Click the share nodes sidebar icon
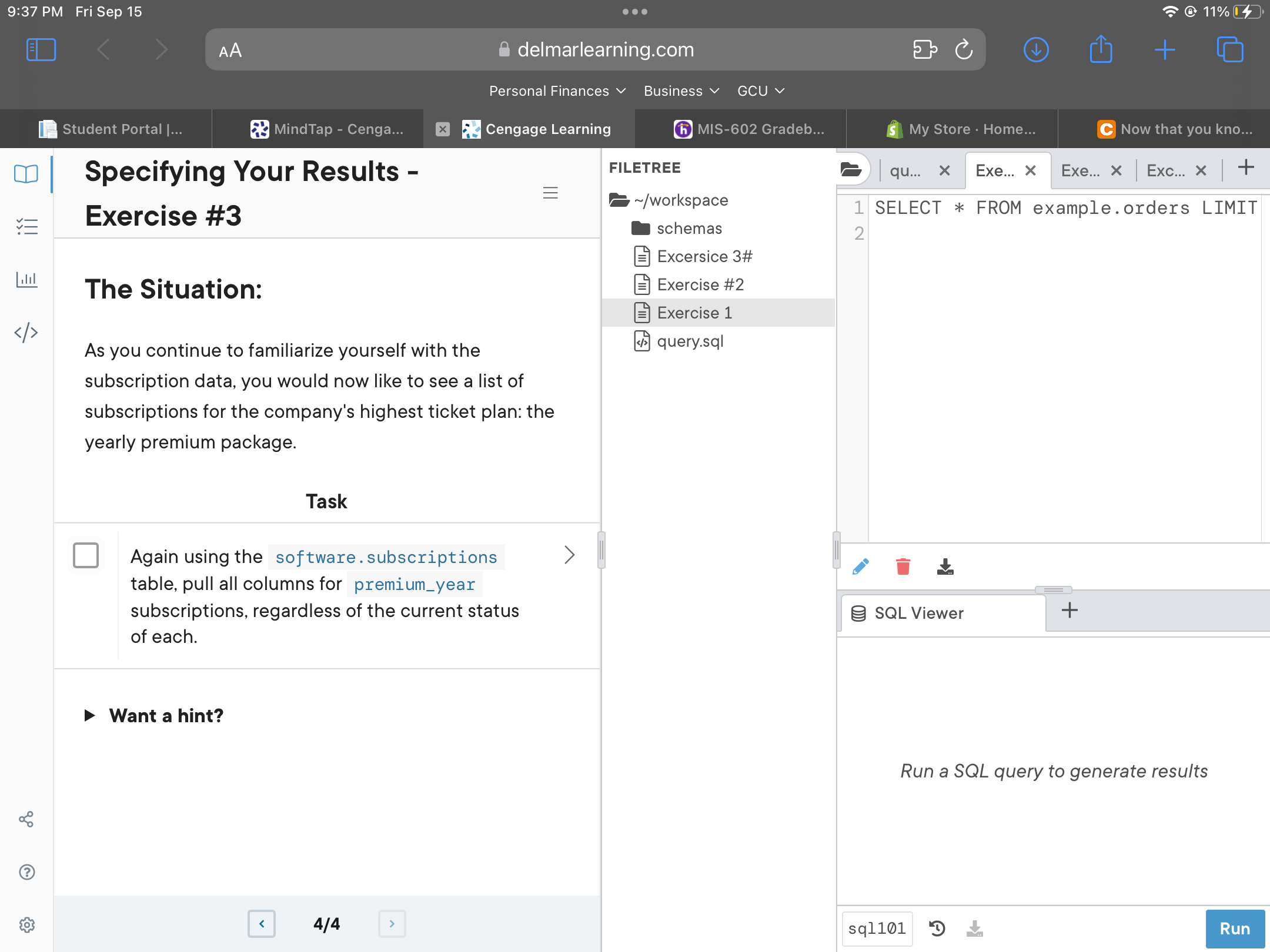The image size is (1270, 952). click(x=26, y=819)
